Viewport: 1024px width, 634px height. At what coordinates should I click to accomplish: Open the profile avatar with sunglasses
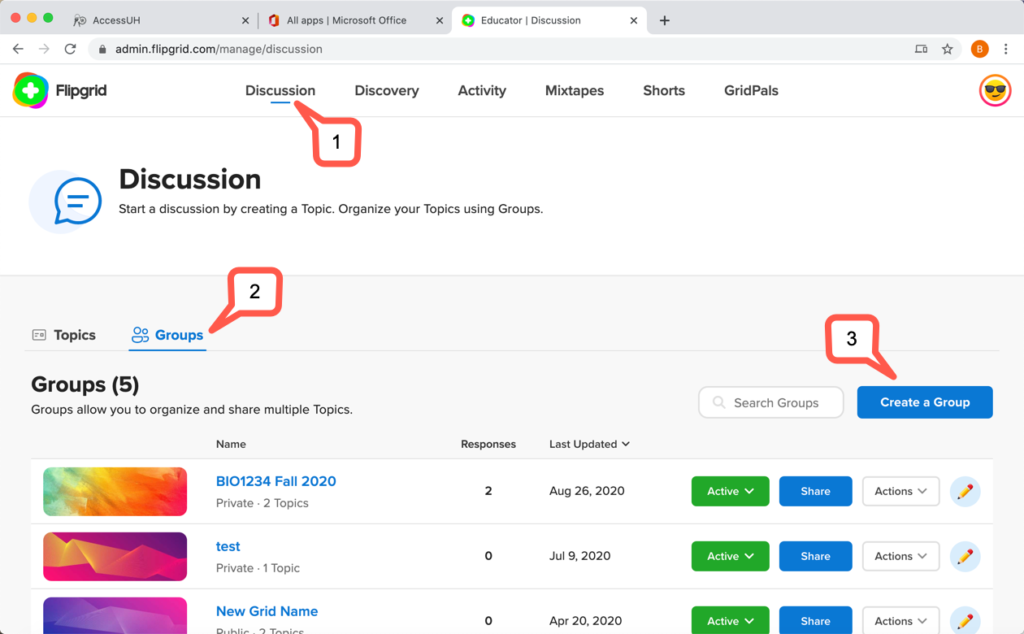coord(995,90)
